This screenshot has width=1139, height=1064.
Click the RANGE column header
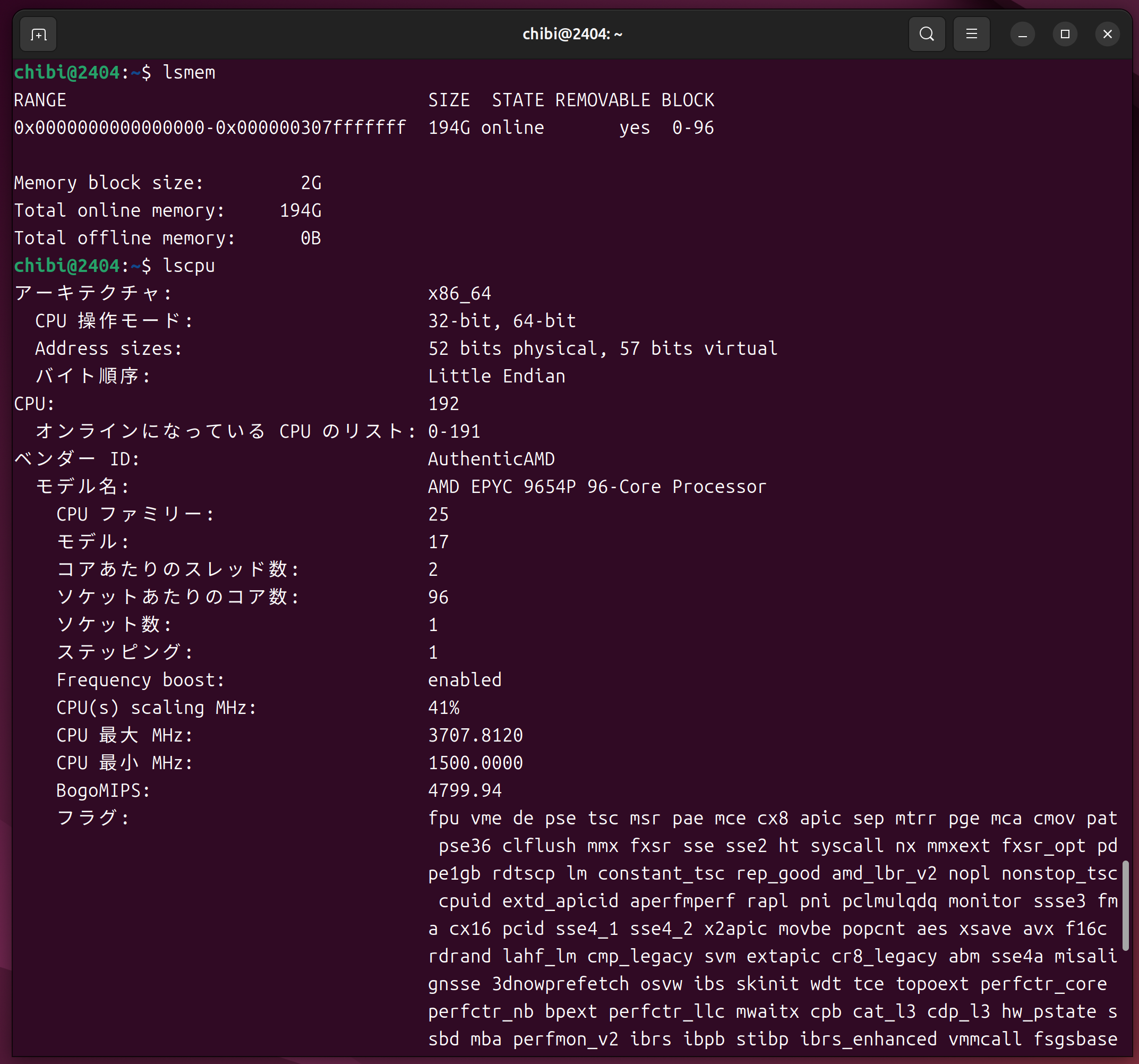[40, 100]
